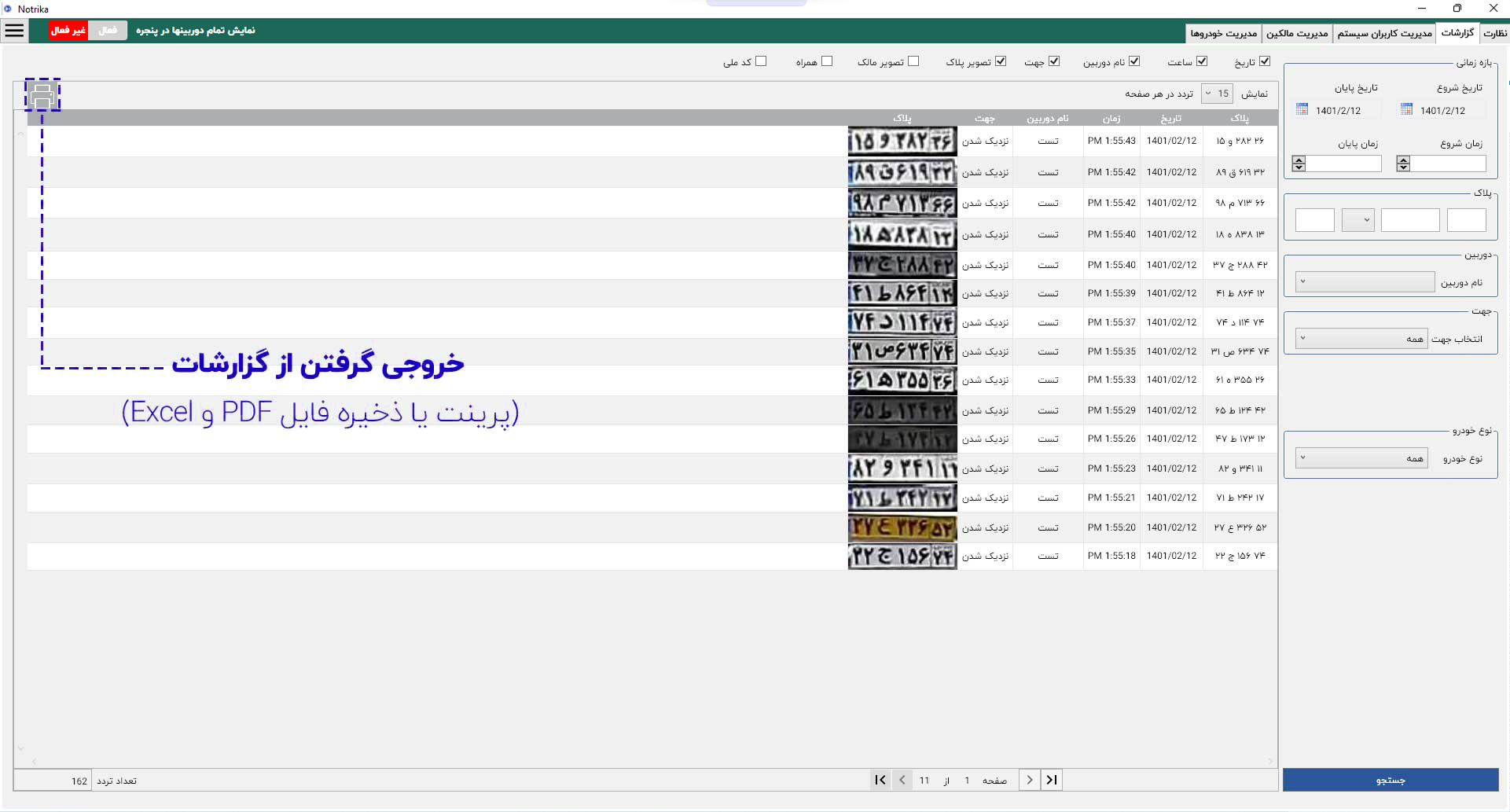Screen dimensions: 1510x812
Task: Switch to غیر فعال toggle
Action: click(x=68, y=31)
